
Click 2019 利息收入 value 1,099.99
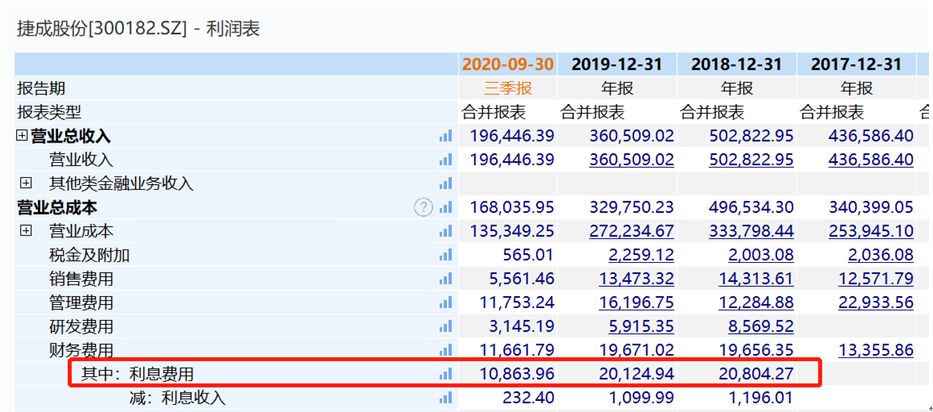click(634, 398)
